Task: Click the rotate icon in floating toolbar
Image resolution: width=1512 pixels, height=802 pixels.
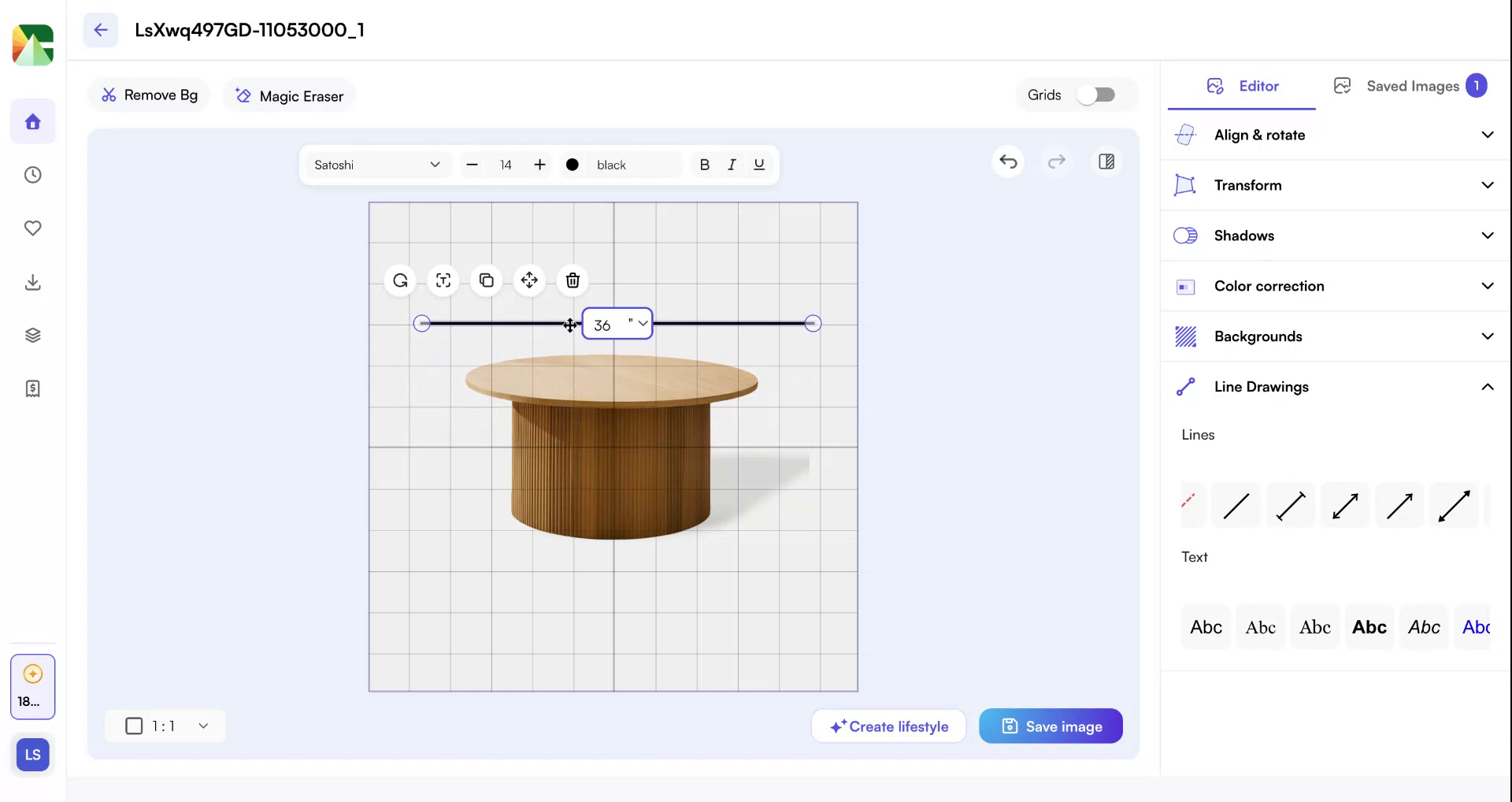Action: 400,280
